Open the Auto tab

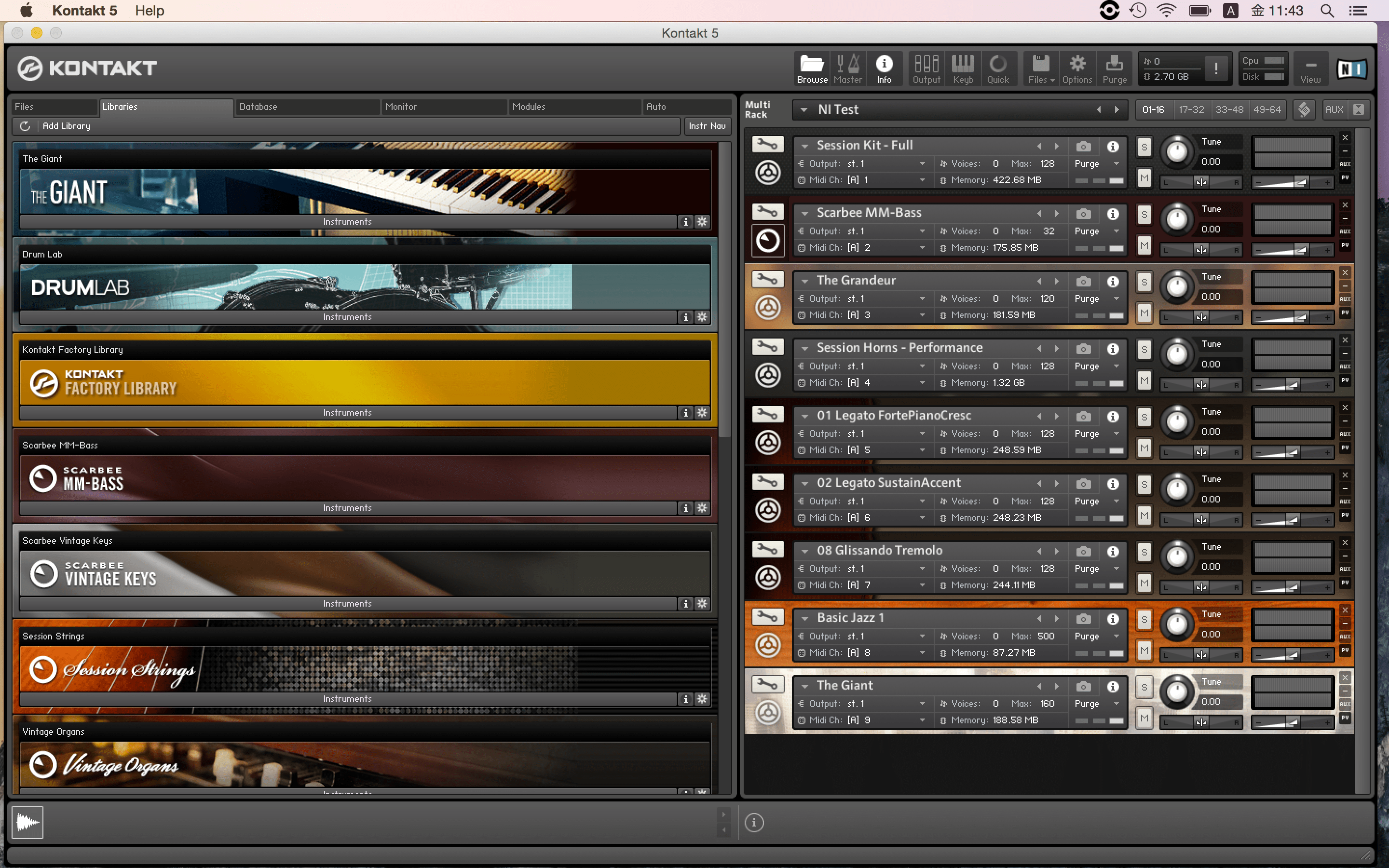pyautogui.click(x=687, y=107)
